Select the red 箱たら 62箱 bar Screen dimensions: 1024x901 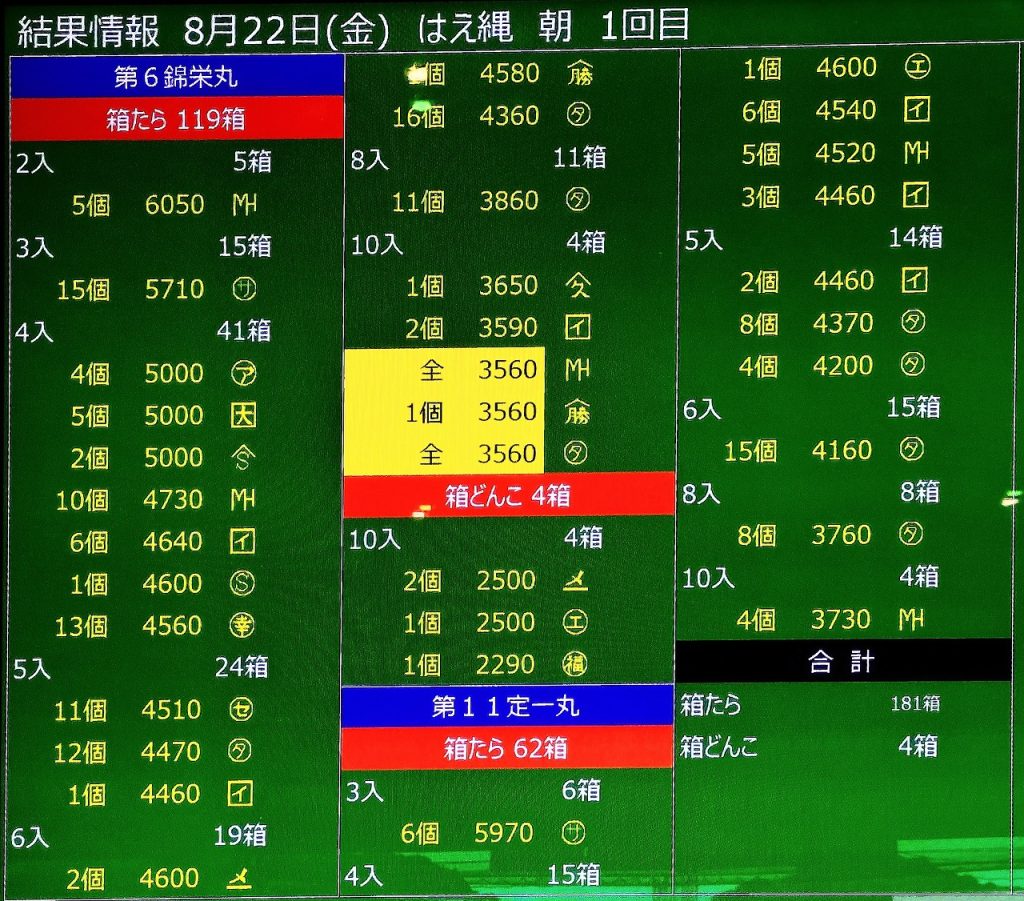coord(506,748)
